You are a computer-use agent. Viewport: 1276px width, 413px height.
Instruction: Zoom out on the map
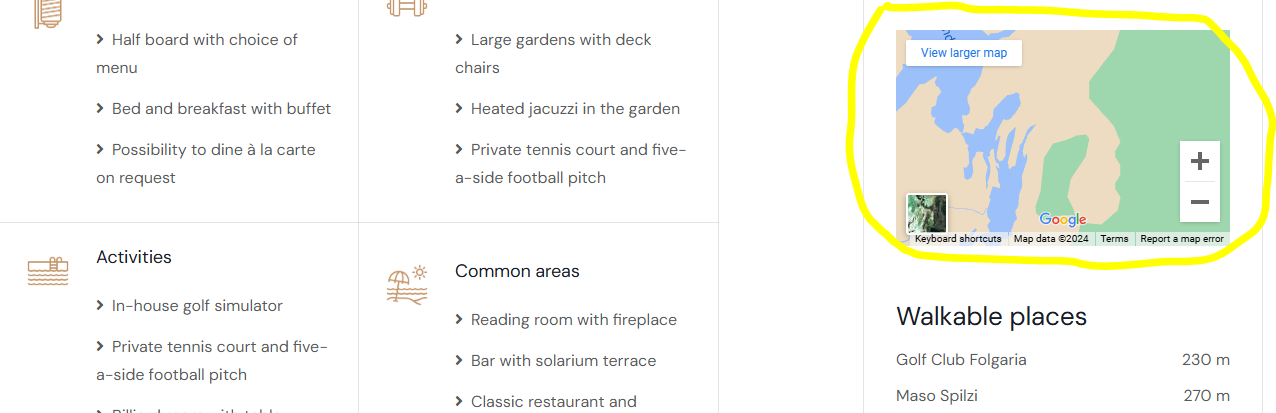click(1200, 202)
